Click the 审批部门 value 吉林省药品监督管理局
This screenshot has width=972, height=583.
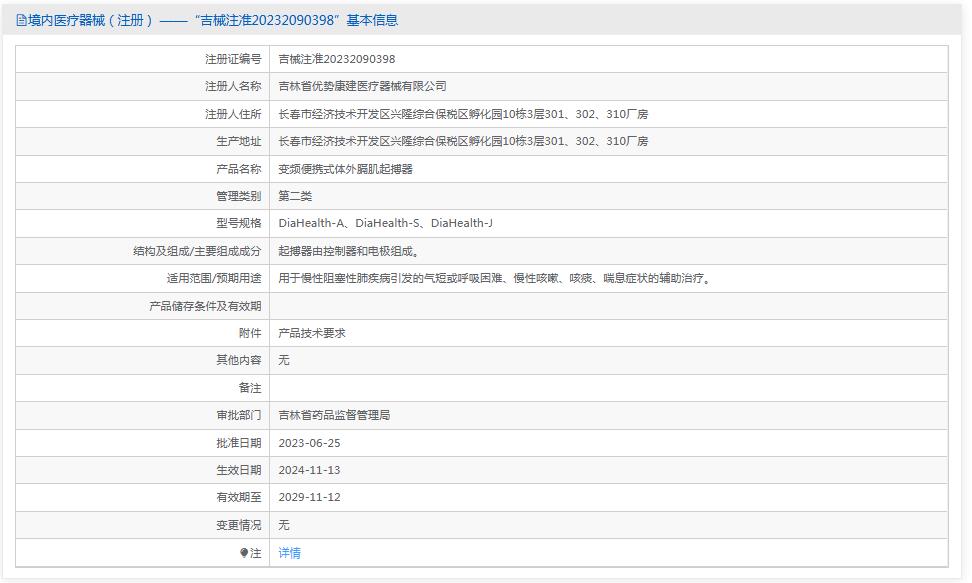pos(337,414)
